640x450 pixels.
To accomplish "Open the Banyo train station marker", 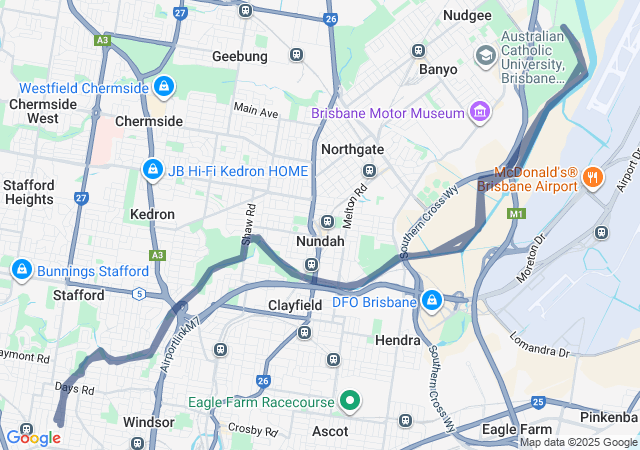I will tap(418, 51).
